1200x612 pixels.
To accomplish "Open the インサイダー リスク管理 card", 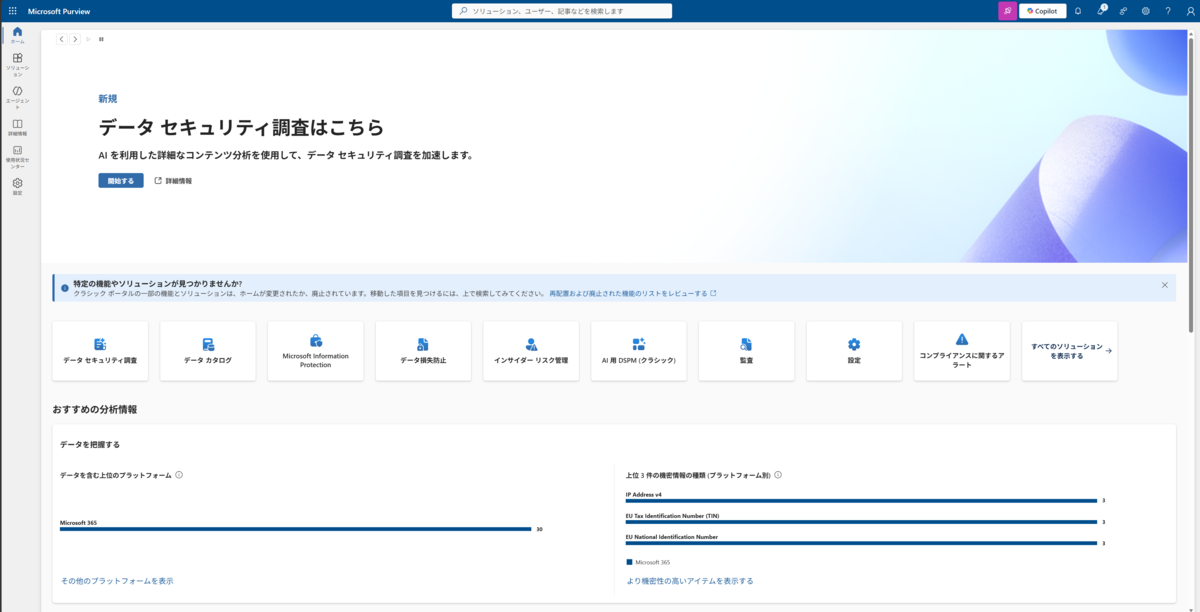I will tap(531, 351).
